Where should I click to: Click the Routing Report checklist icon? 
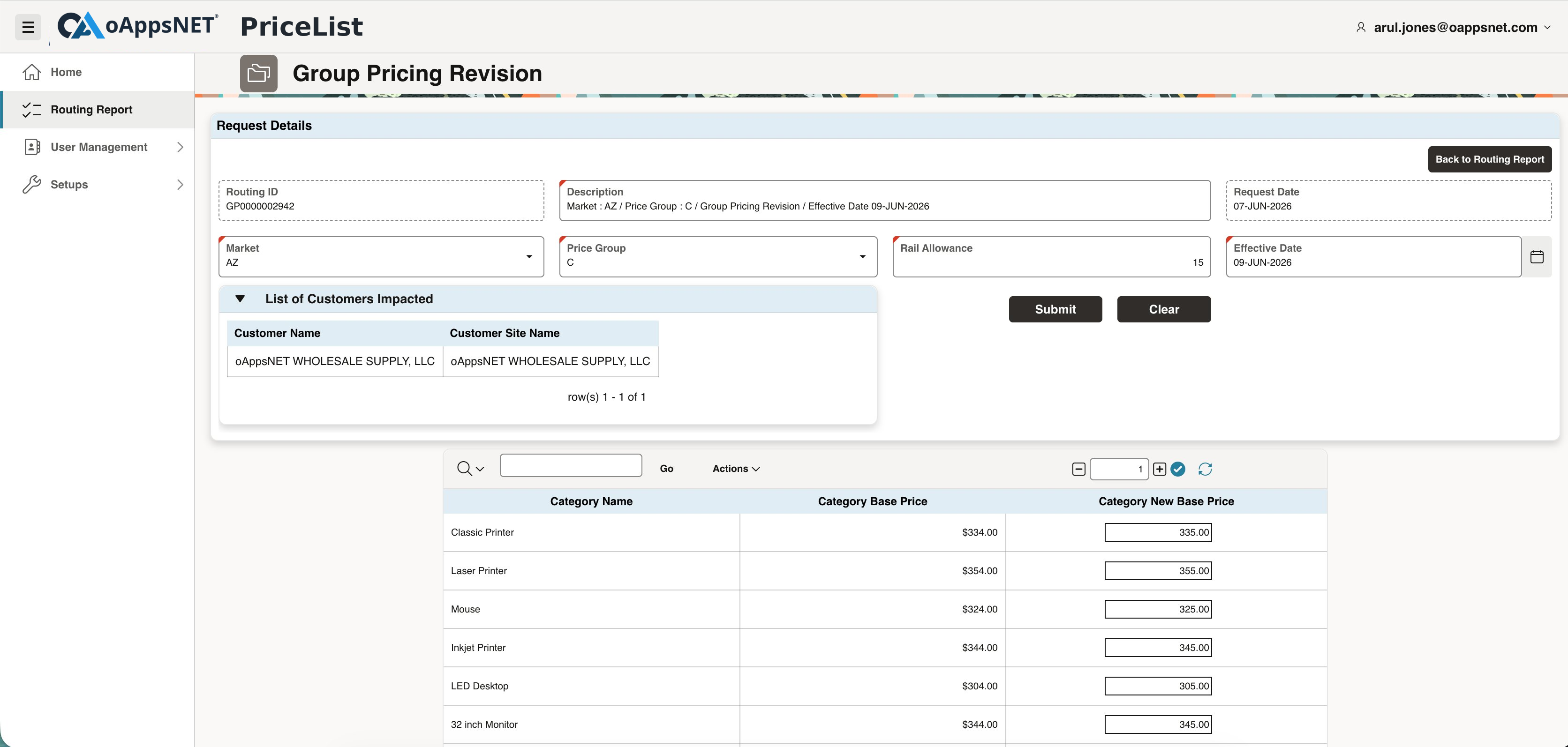click(x=32, y=110)
